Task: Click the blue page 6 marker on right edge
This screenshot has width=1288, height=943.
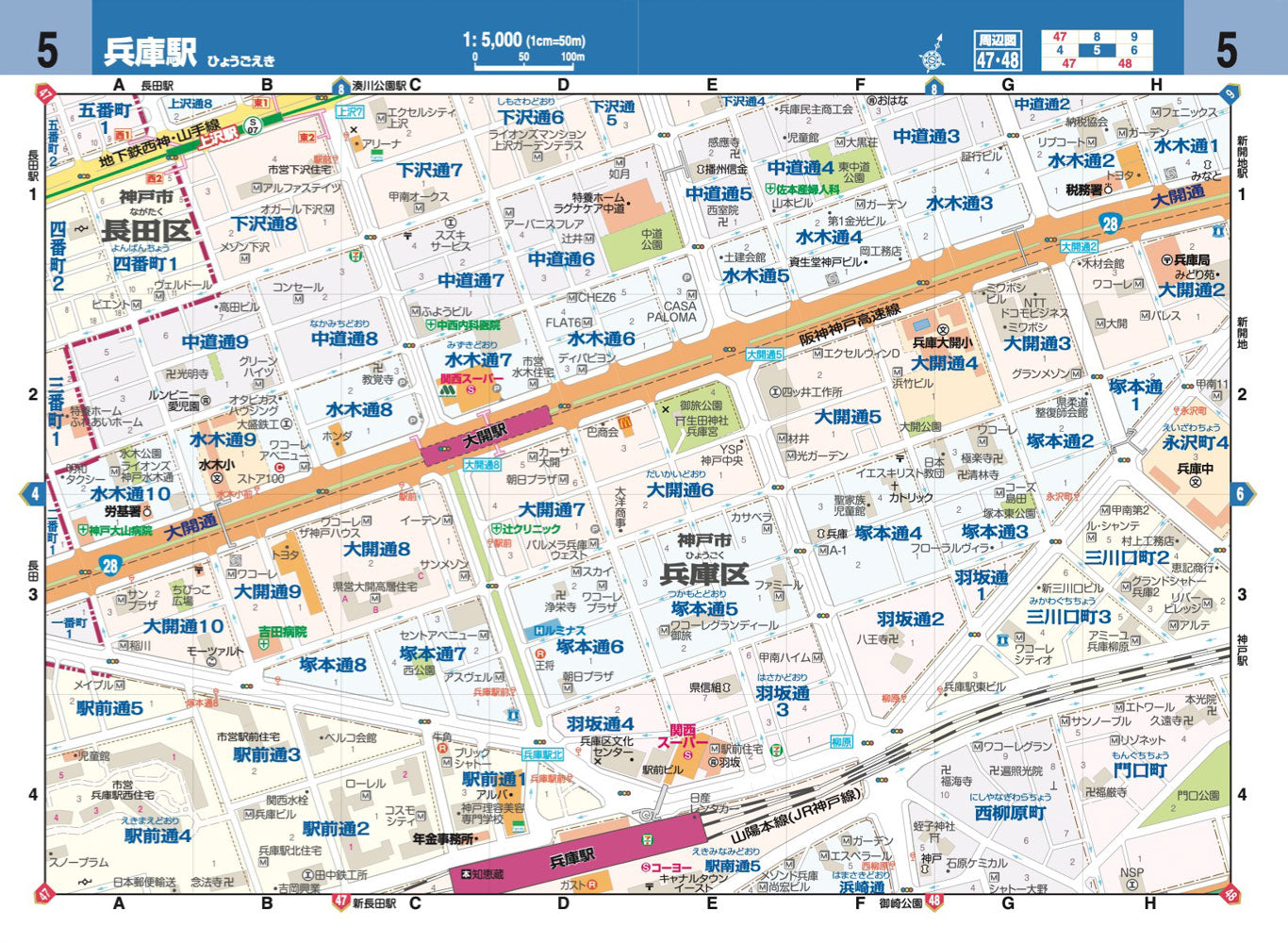Action: (1241, 494)
